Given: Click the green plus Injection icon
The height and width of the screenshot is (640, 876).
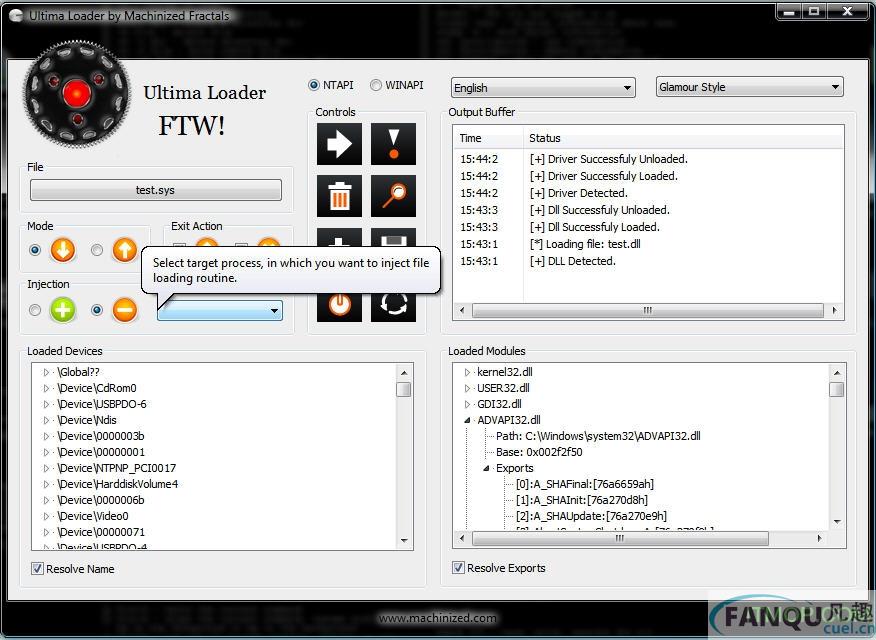Looking at the screenshot, I should 63,310.
